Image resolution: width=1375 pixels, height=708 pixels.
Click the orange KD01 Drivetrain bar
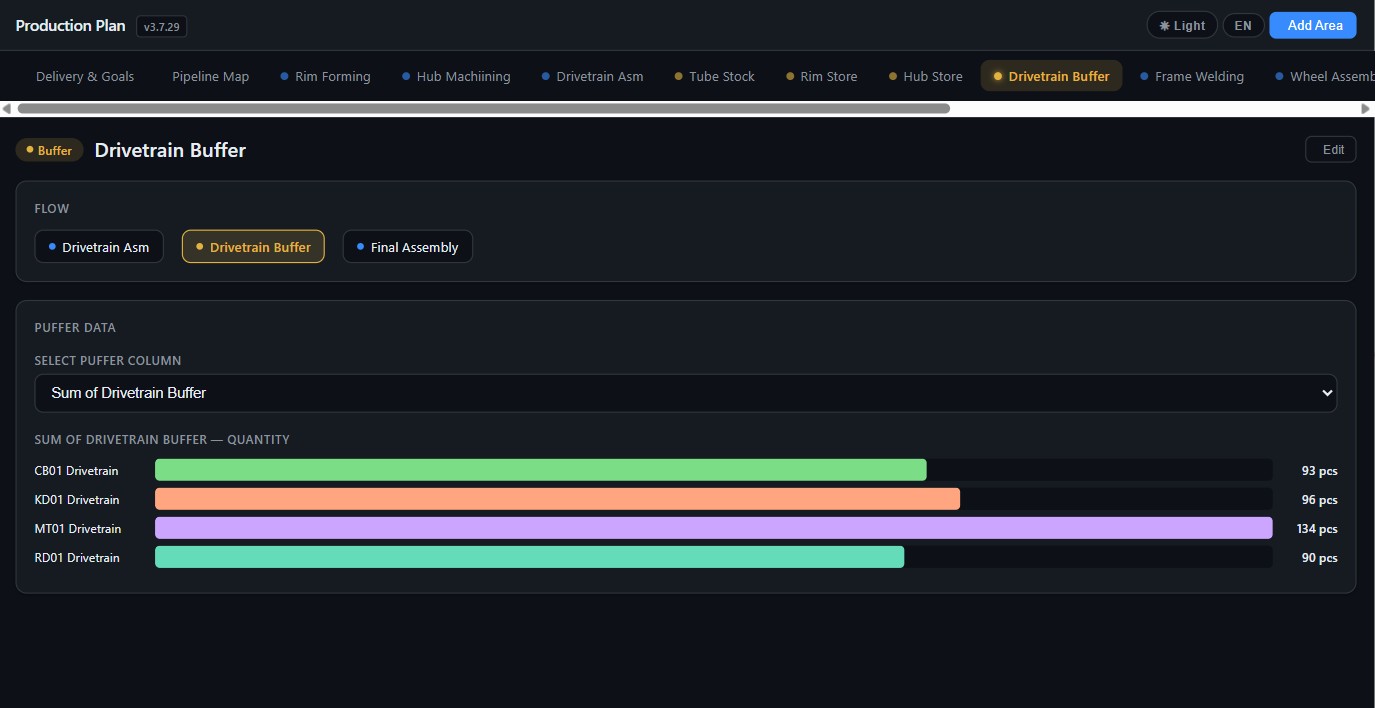(557, 499)
